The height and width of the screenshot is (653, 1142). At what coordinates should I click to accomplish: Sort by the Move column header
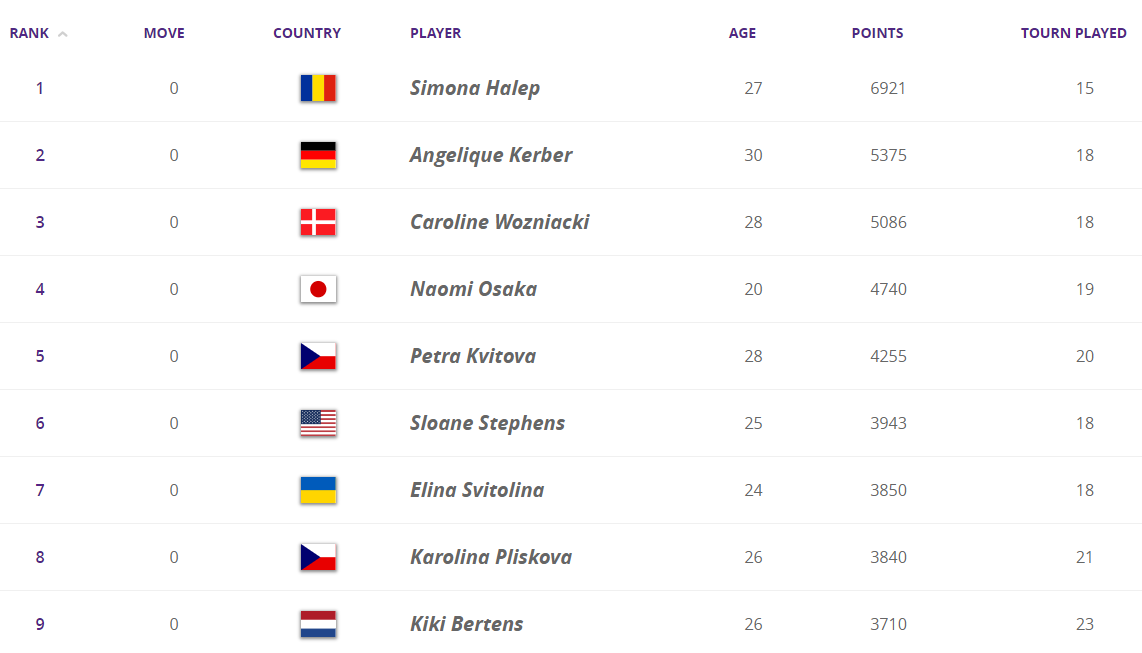(164, 33)
